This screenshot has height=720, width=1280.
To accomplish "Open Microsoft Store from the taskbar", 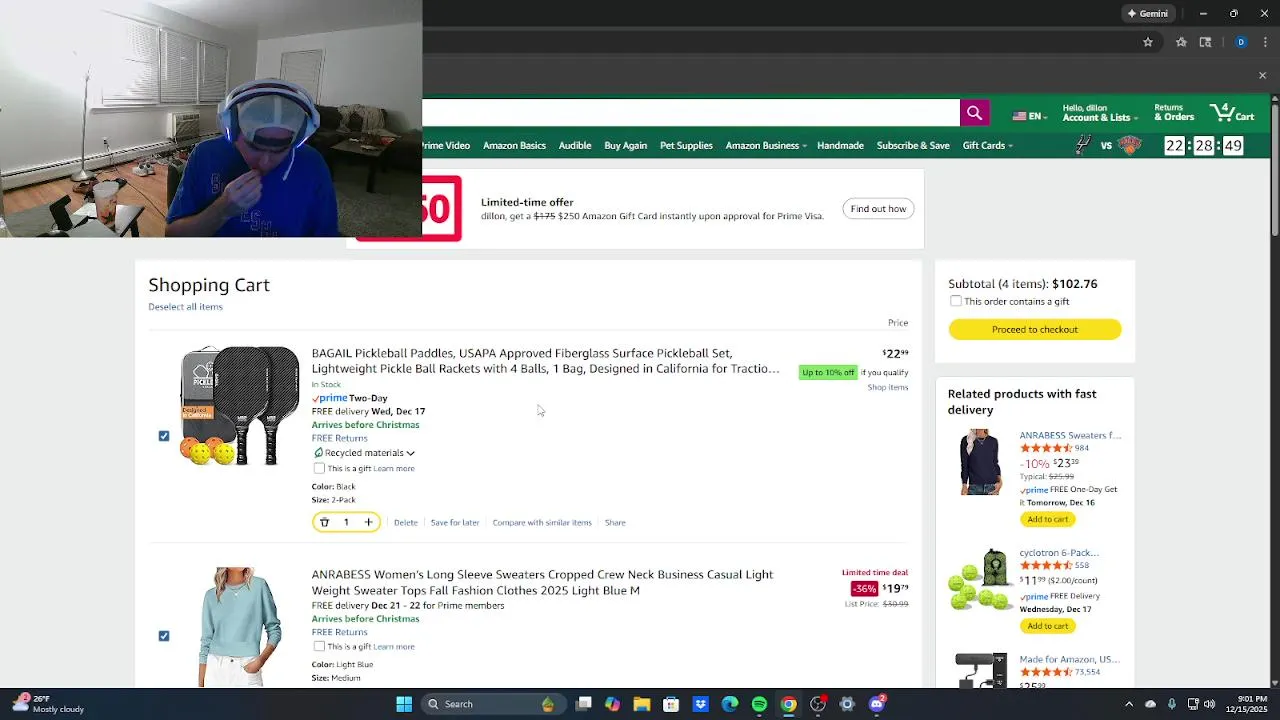I will coord(671,704).
